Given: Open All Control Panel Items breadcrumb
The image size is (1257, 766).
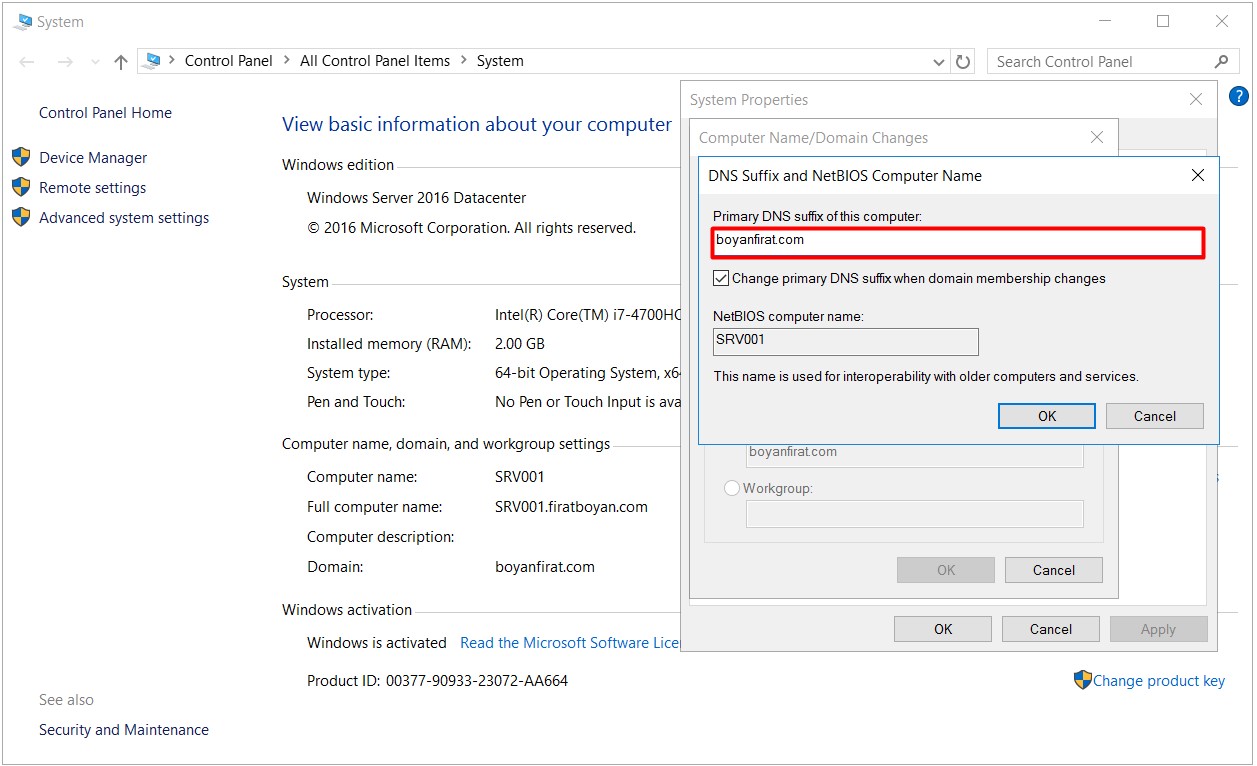Looking at the screenshot, I should point(375,61).
